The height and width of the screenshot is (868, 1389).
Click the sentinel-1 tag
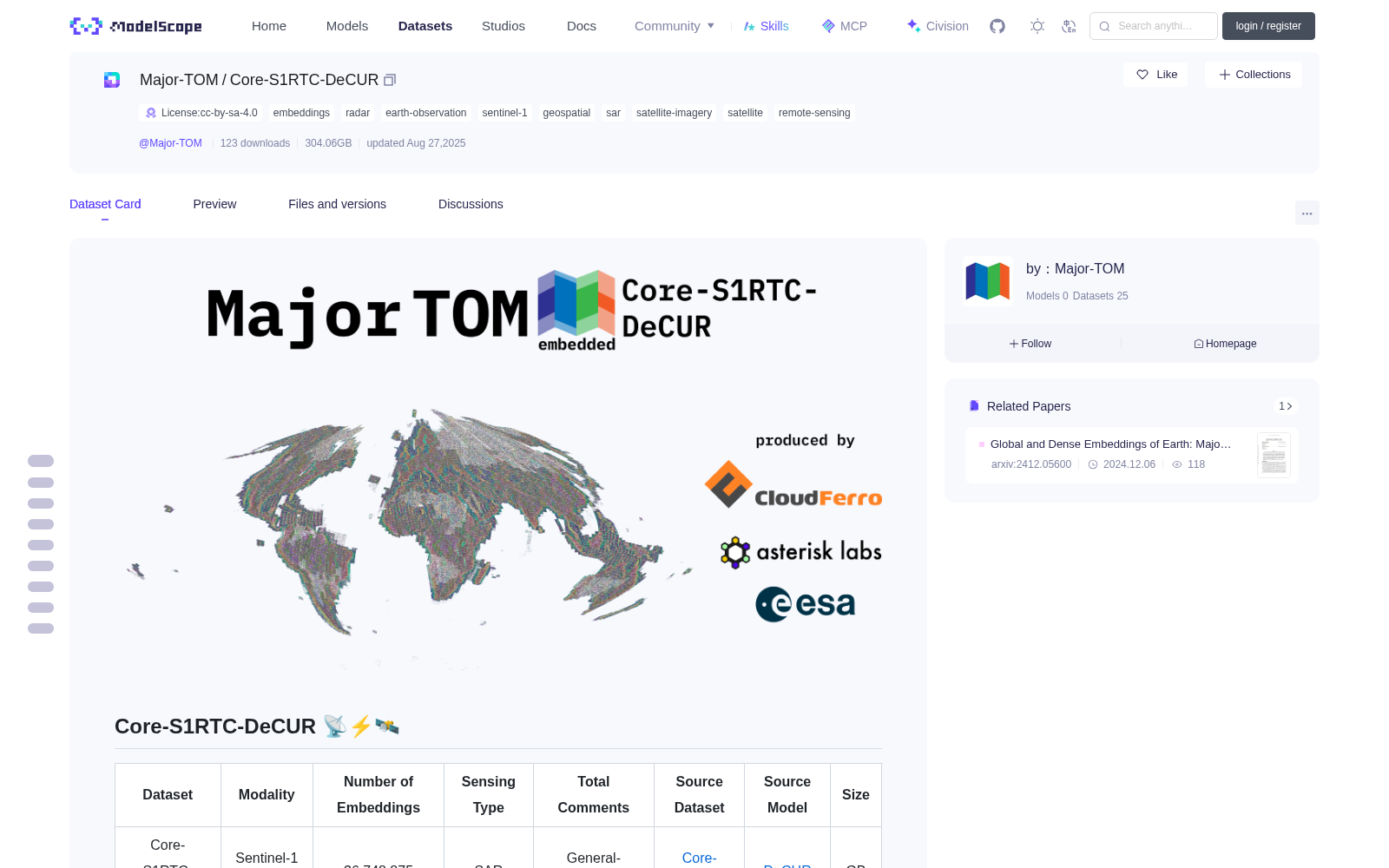(504, 113)
